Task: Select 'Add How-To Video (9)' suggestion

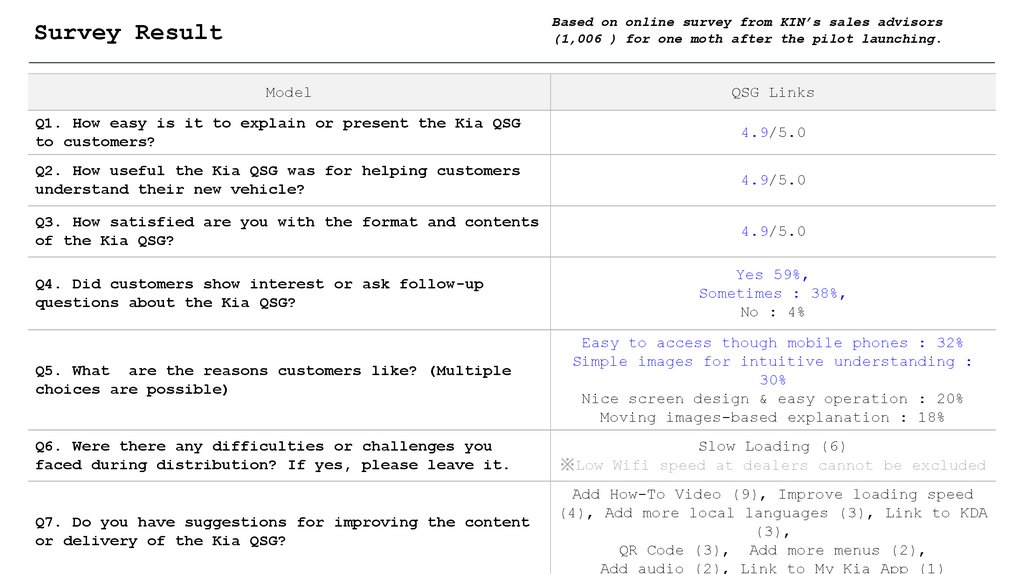Action: 666,495
